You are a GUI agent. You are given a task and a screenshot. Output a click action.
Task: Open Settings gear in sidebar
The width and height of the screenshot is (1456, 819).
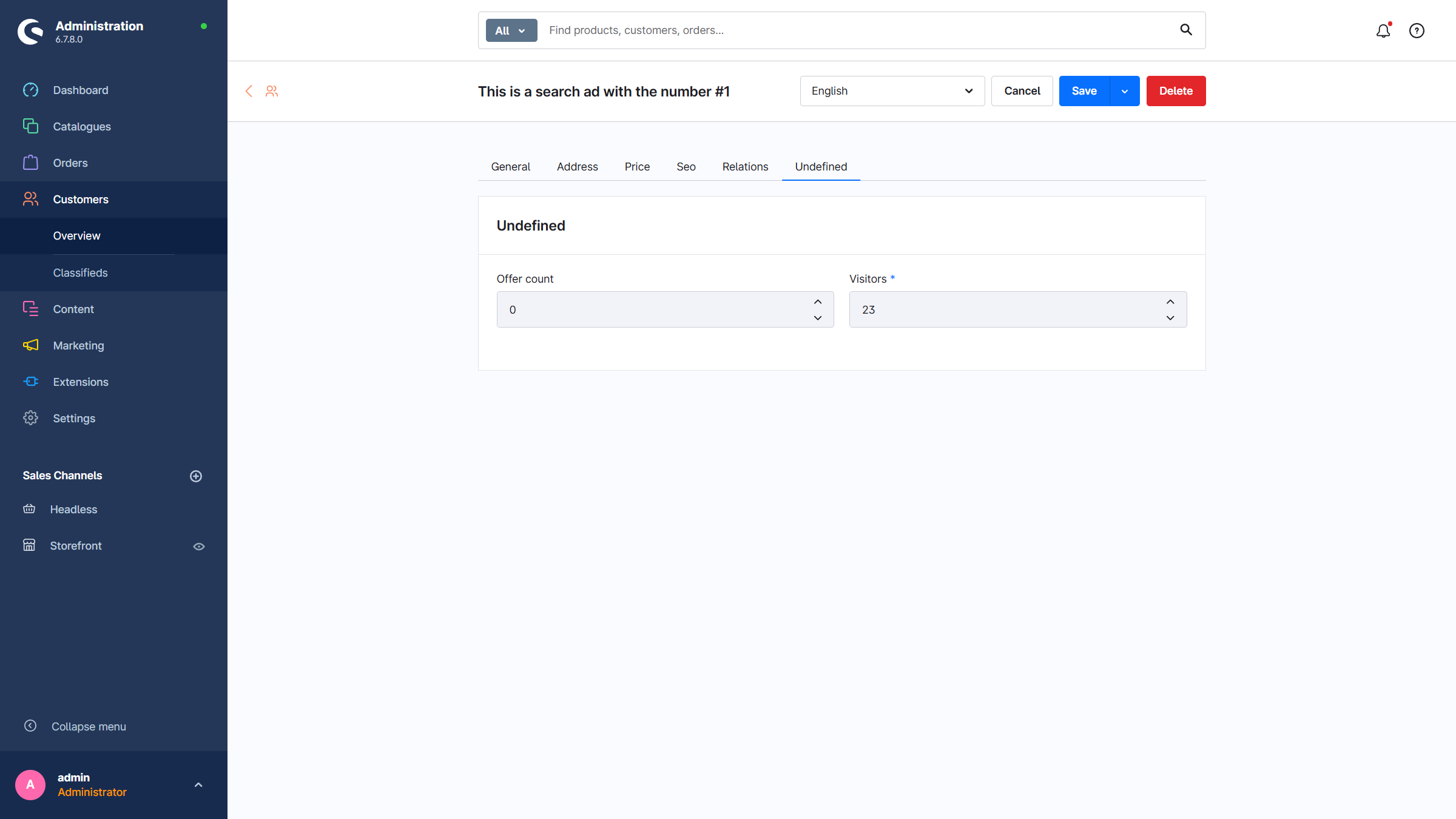(x=30, y=418)
